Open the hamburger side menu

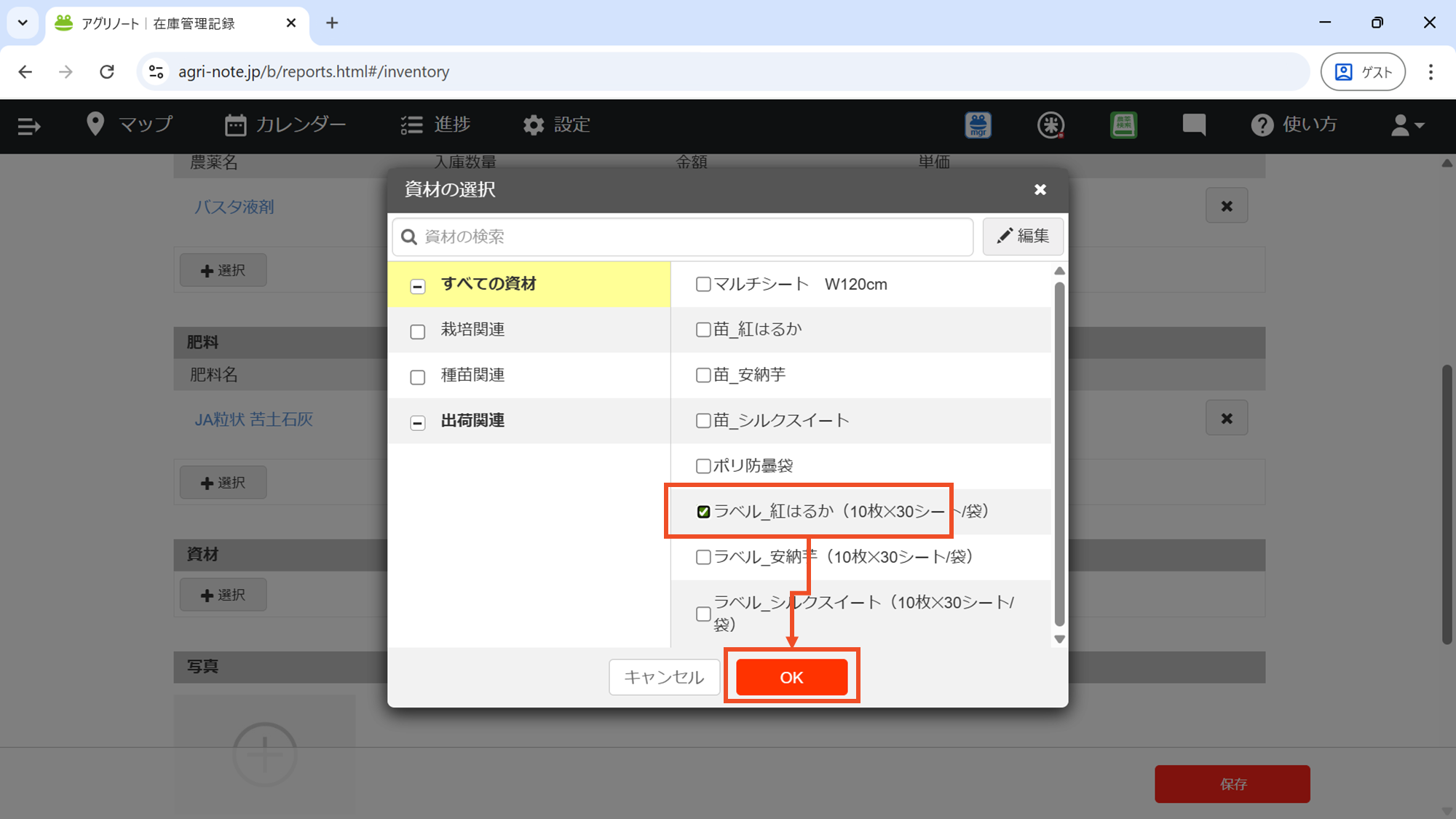28,126
